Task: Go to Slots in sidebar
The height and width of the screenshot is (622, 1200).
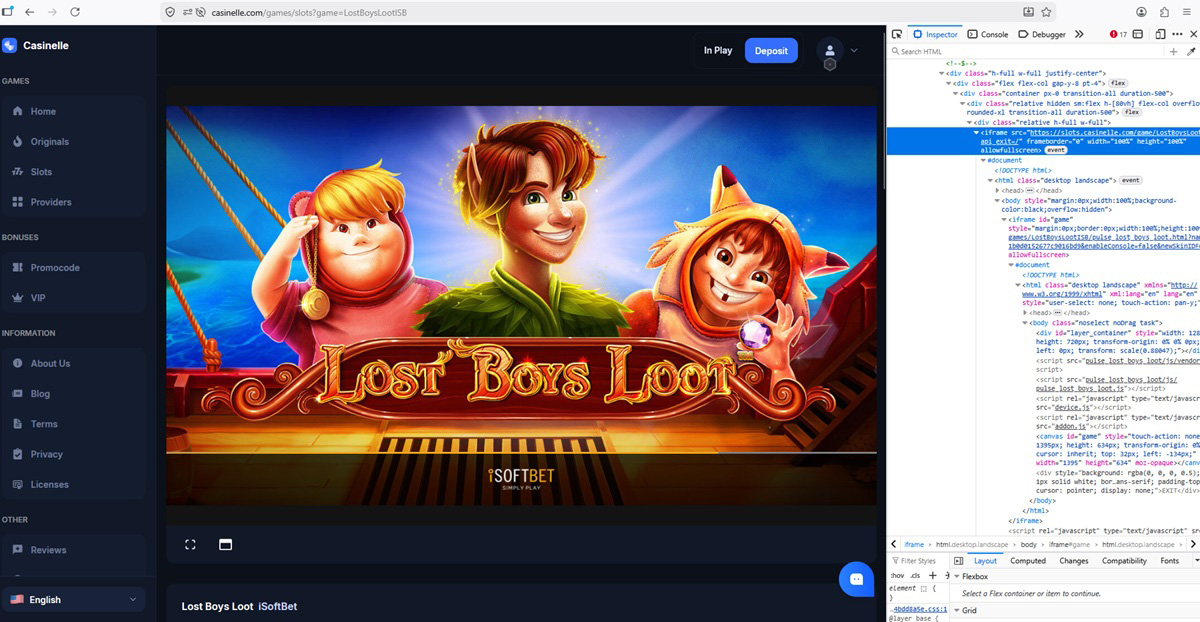Action: tap(72, 172)
